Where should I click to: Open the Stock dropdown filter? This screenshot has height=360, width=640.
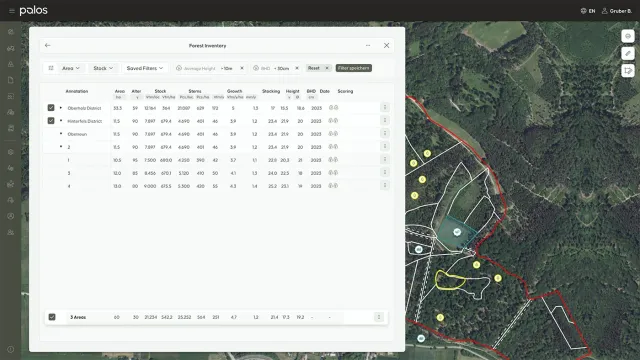(x=103, y=68)
